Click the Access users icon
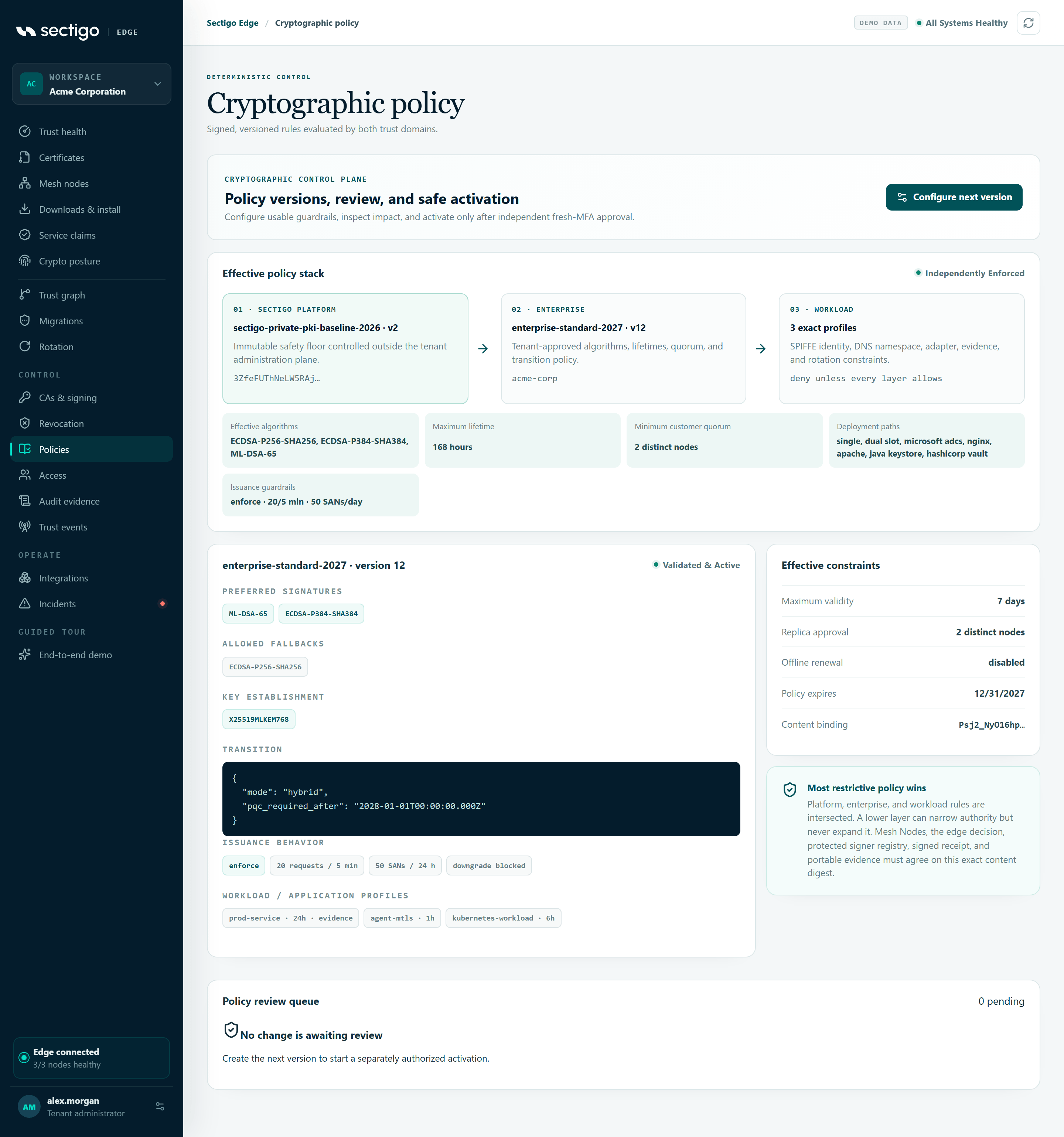 25,475
